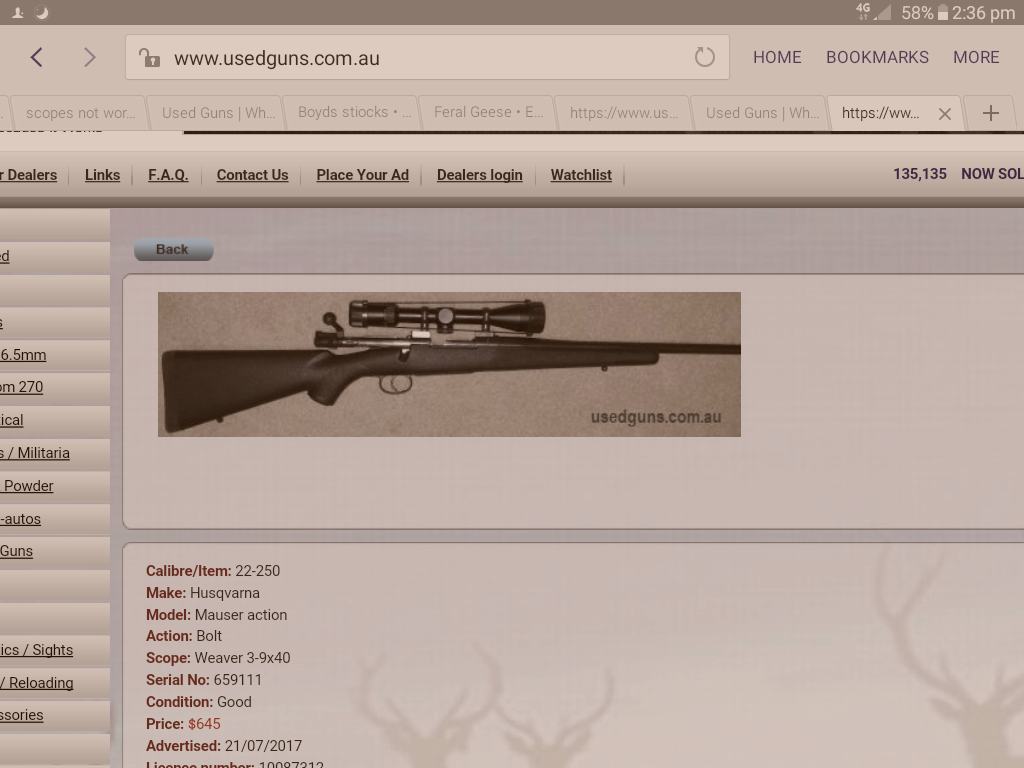The image size is (1024, 768).
Task: Tap the unlocked padlock security icon
Action: coord(150,58)
